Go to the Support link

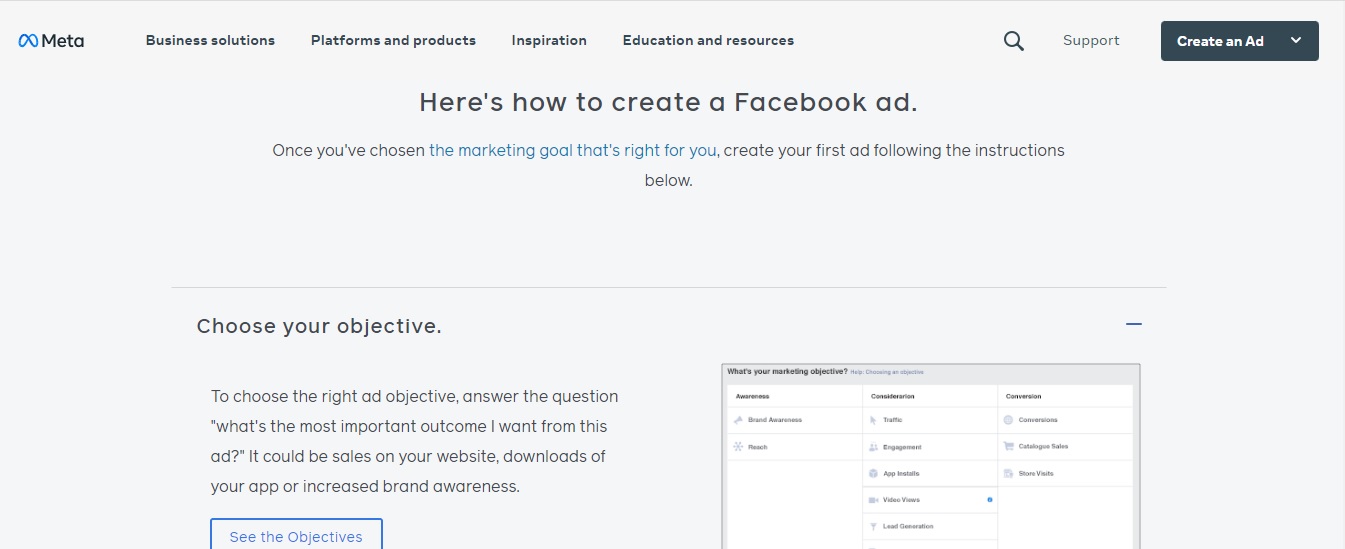(x=1091, y=41)
